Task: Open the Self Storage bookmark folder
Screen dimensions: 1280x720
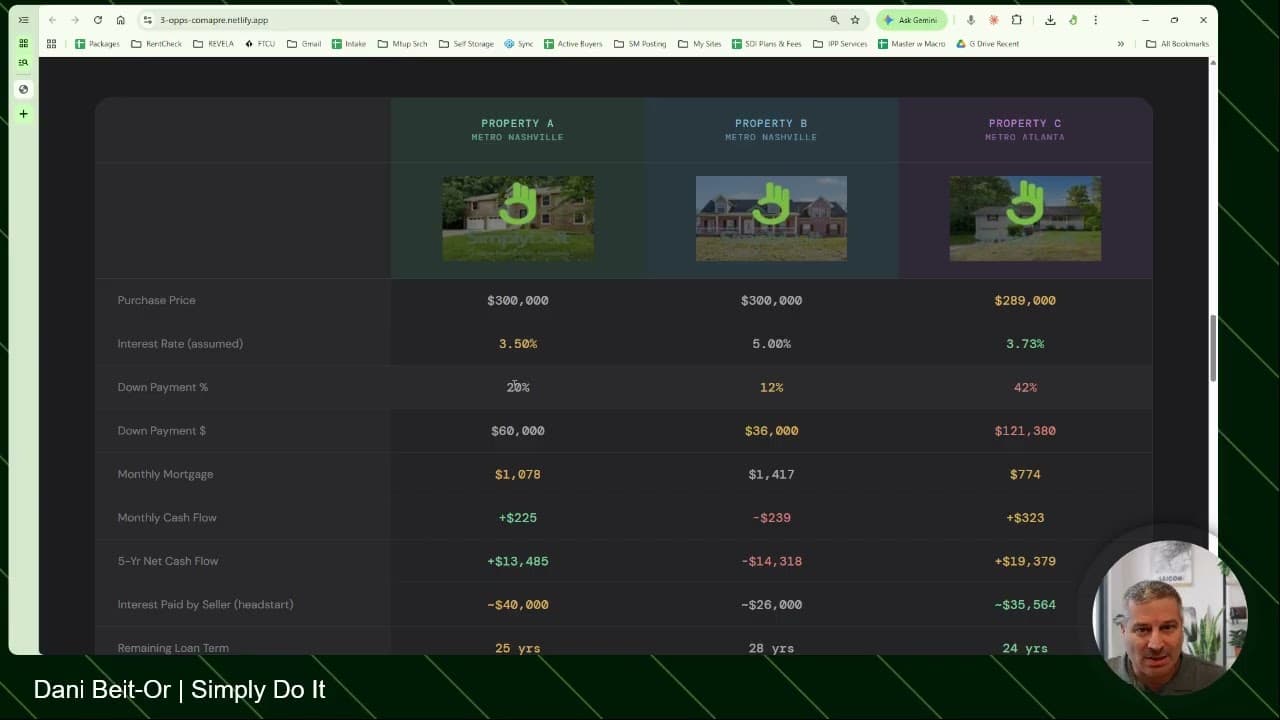Action: point(466,44)
